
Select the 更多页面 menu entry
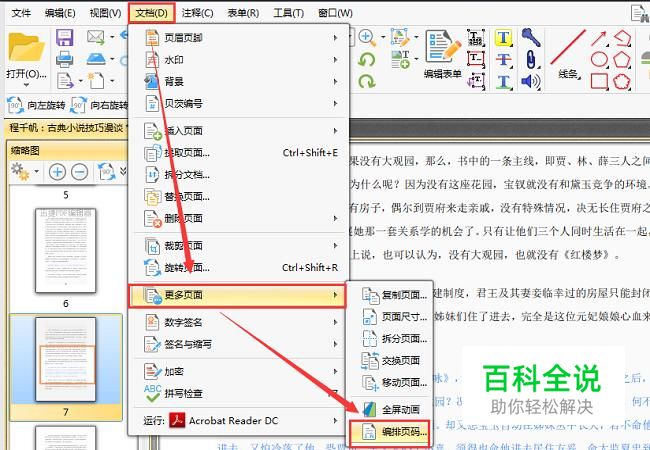point(237,295)
